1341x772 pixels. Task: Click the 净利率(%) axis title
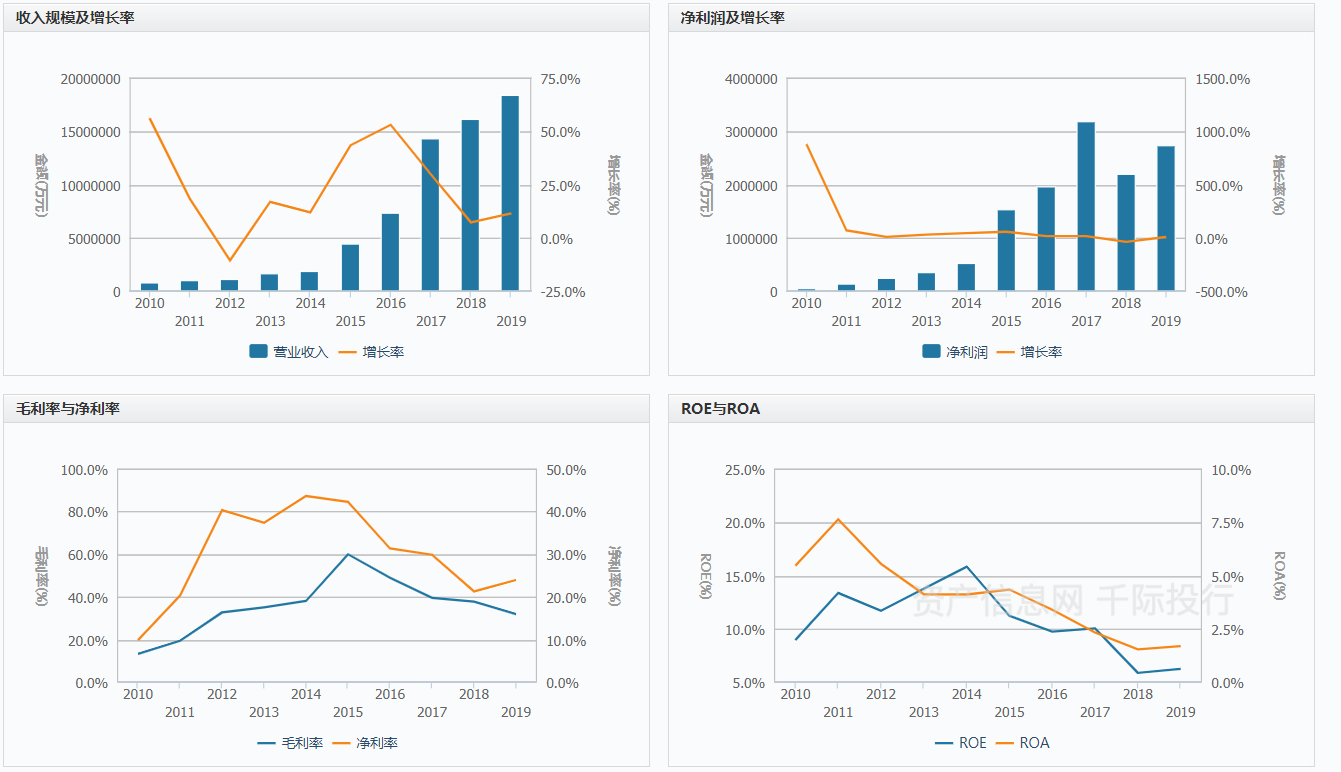614,576
